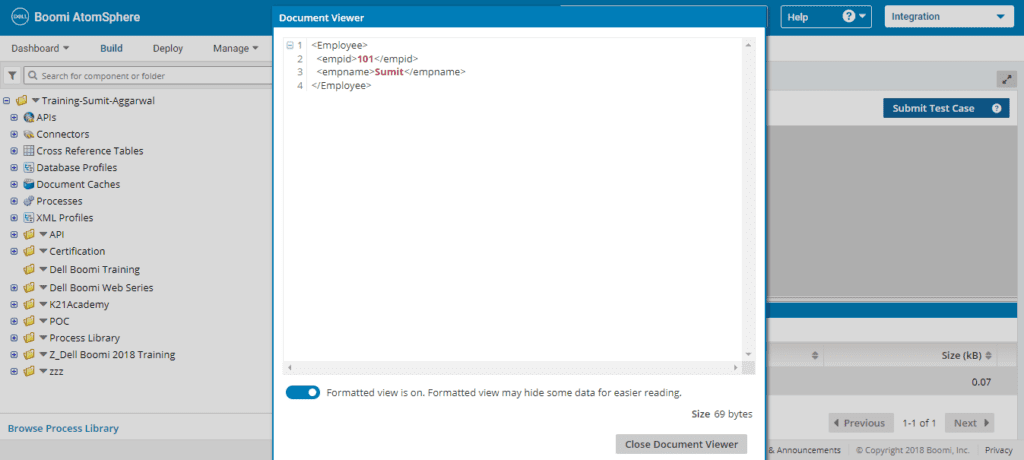Click the Connectors icon in tree
This screenshot has width=1024, height=460.
[x=29, y=134]
